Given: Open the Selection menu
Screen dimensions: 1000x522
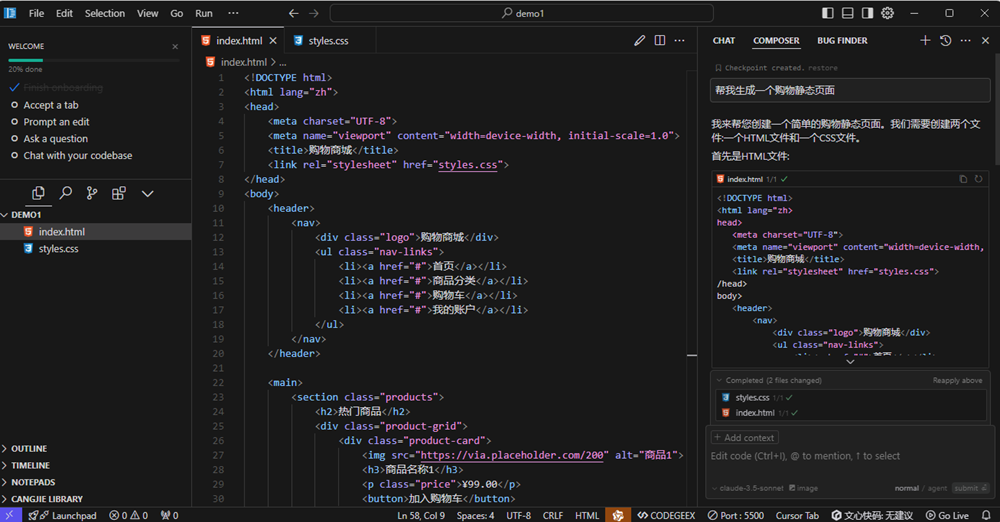Looking at the screenshot, I should point(104,14).
